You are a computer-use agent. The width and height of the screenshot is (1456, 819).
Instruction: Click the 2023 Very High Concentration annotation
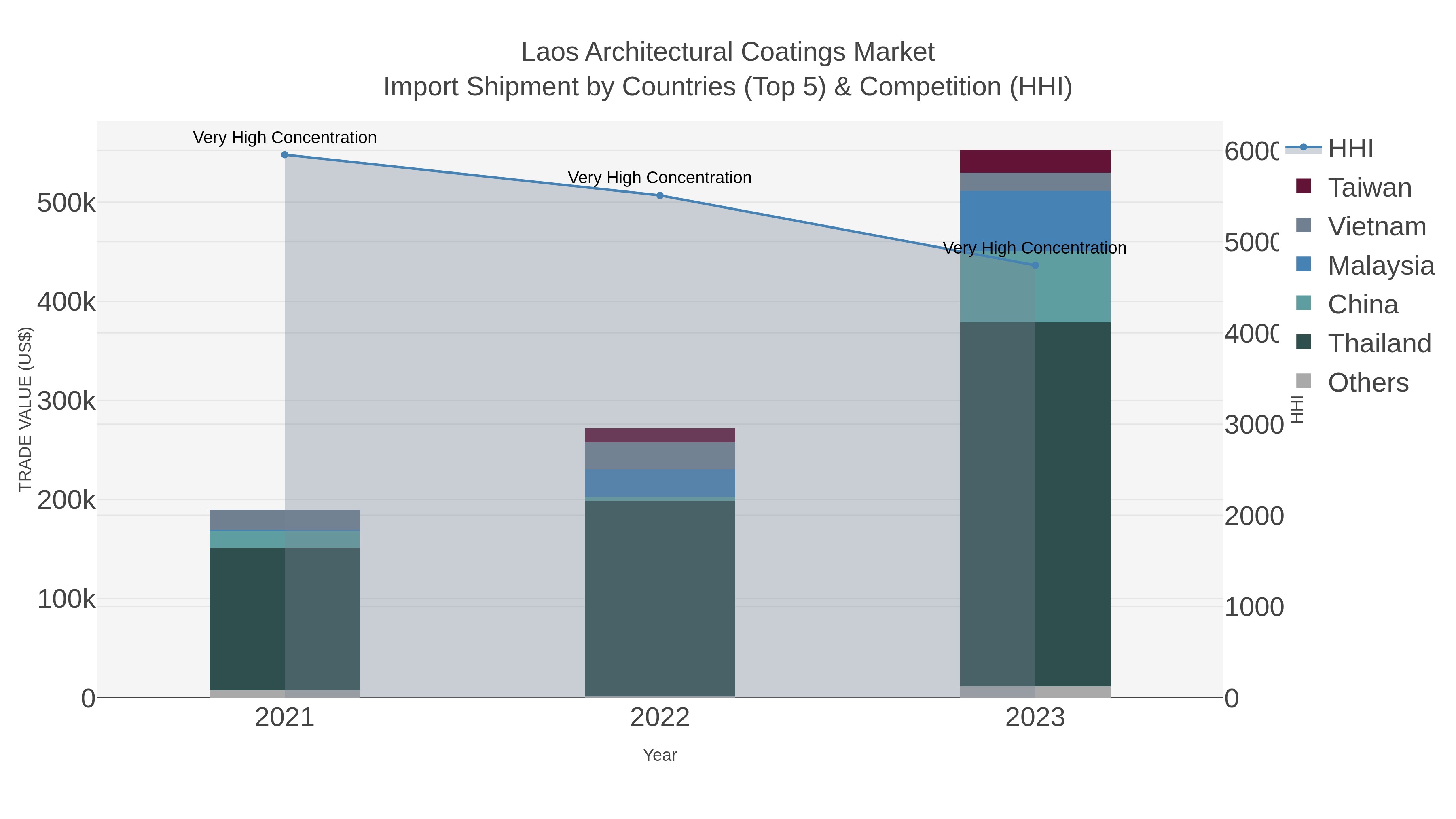(x=1034, y=248)
